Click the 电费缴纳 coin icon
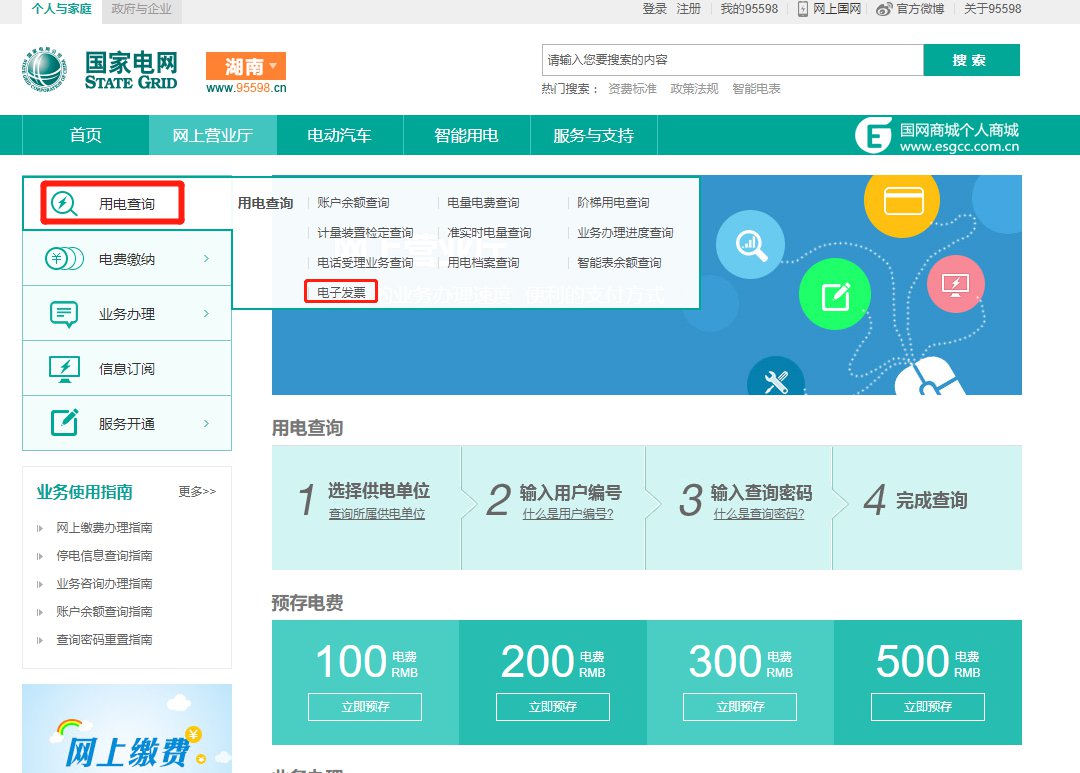The height and width of the screenshot is (773, 1080). click(x=64, y=259)
